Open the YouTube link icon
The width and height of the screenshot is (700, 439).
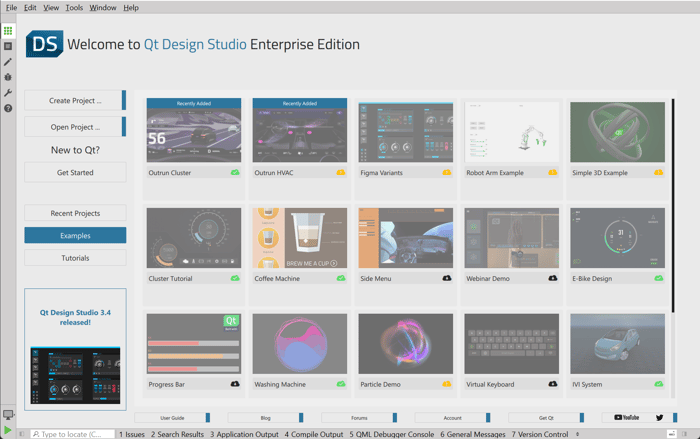[x=627, y=418]
